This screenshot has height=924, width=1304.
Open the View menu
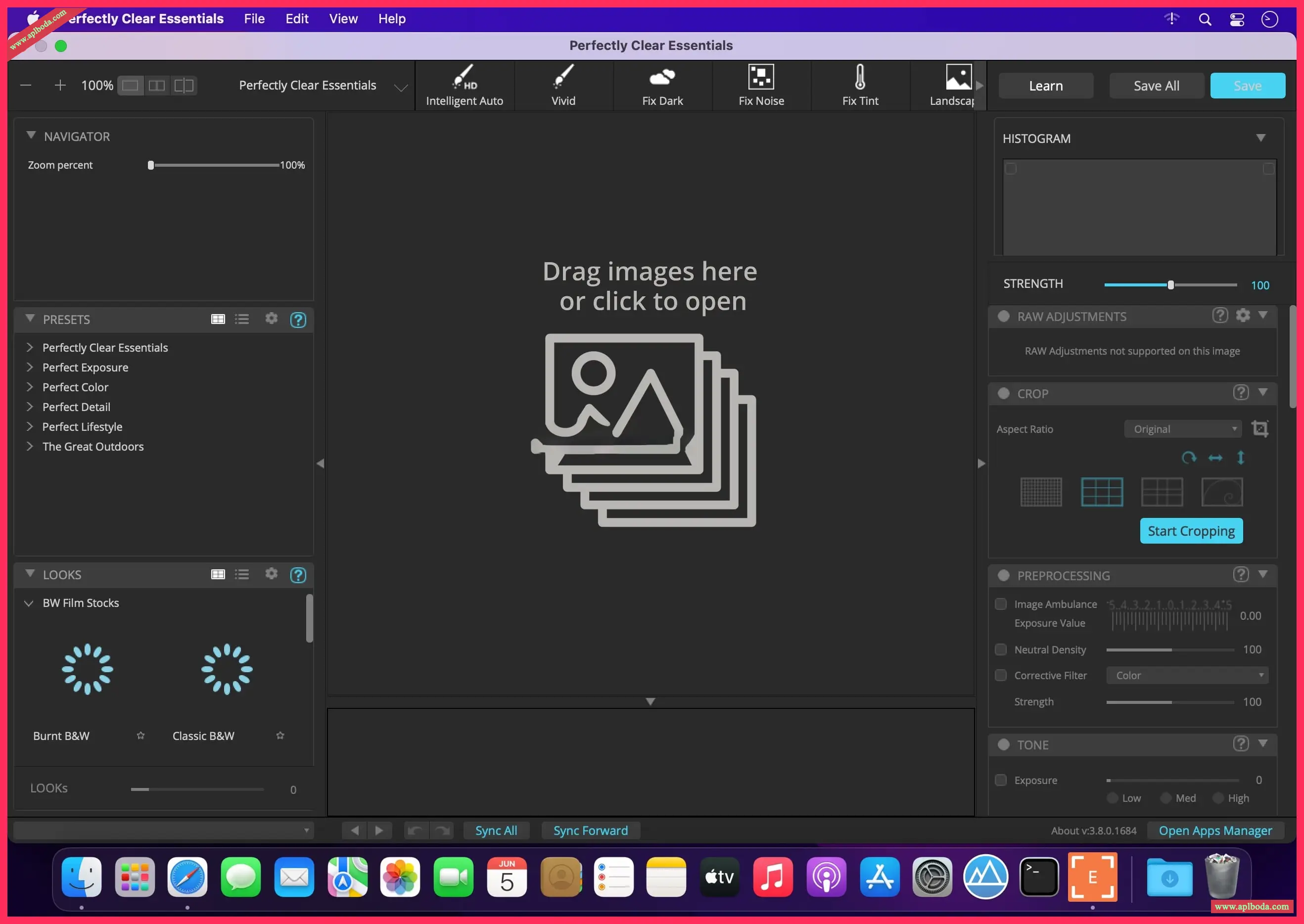click(x=343, y=19)
